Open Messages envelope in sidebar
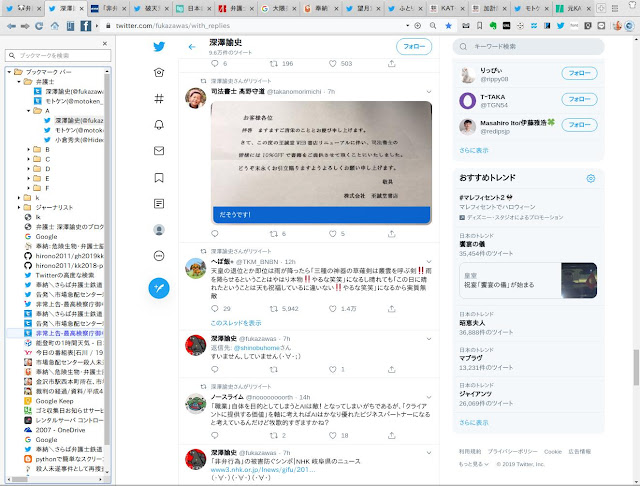Image resolution: width=640 pixels, height=486 pixels. [159, 151]
